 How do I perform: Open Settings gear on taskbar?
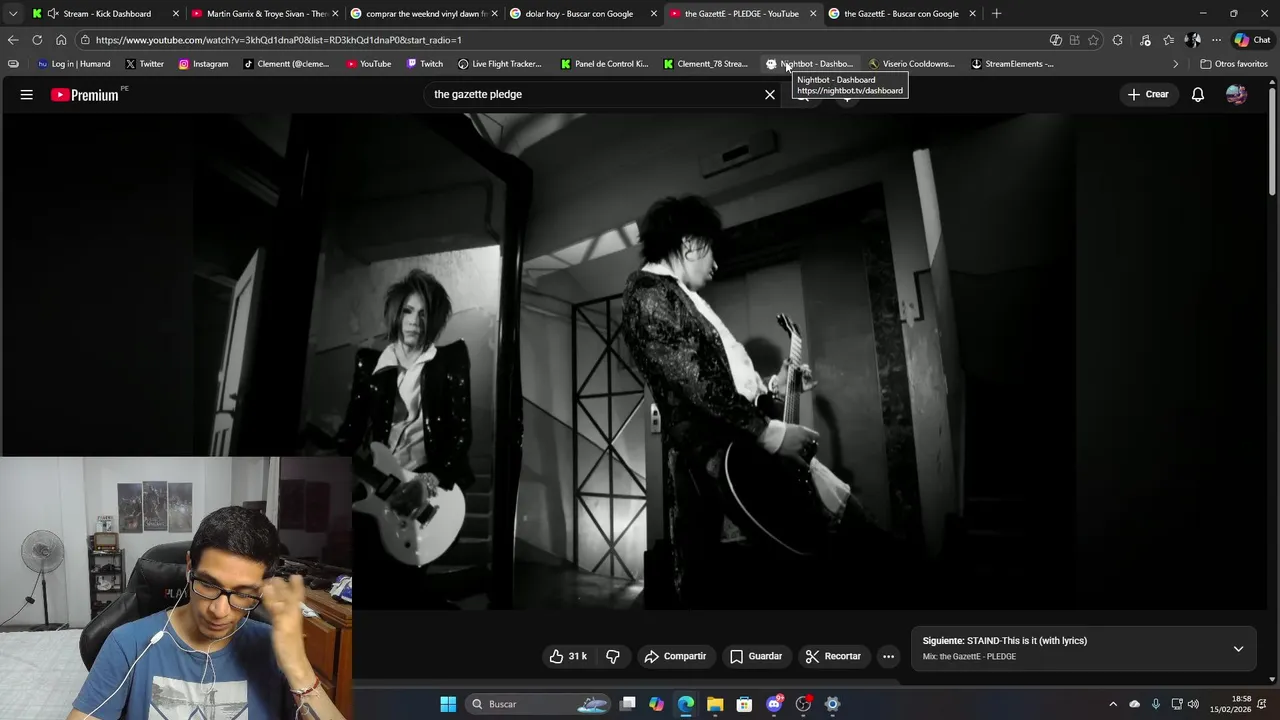(832, 704)
